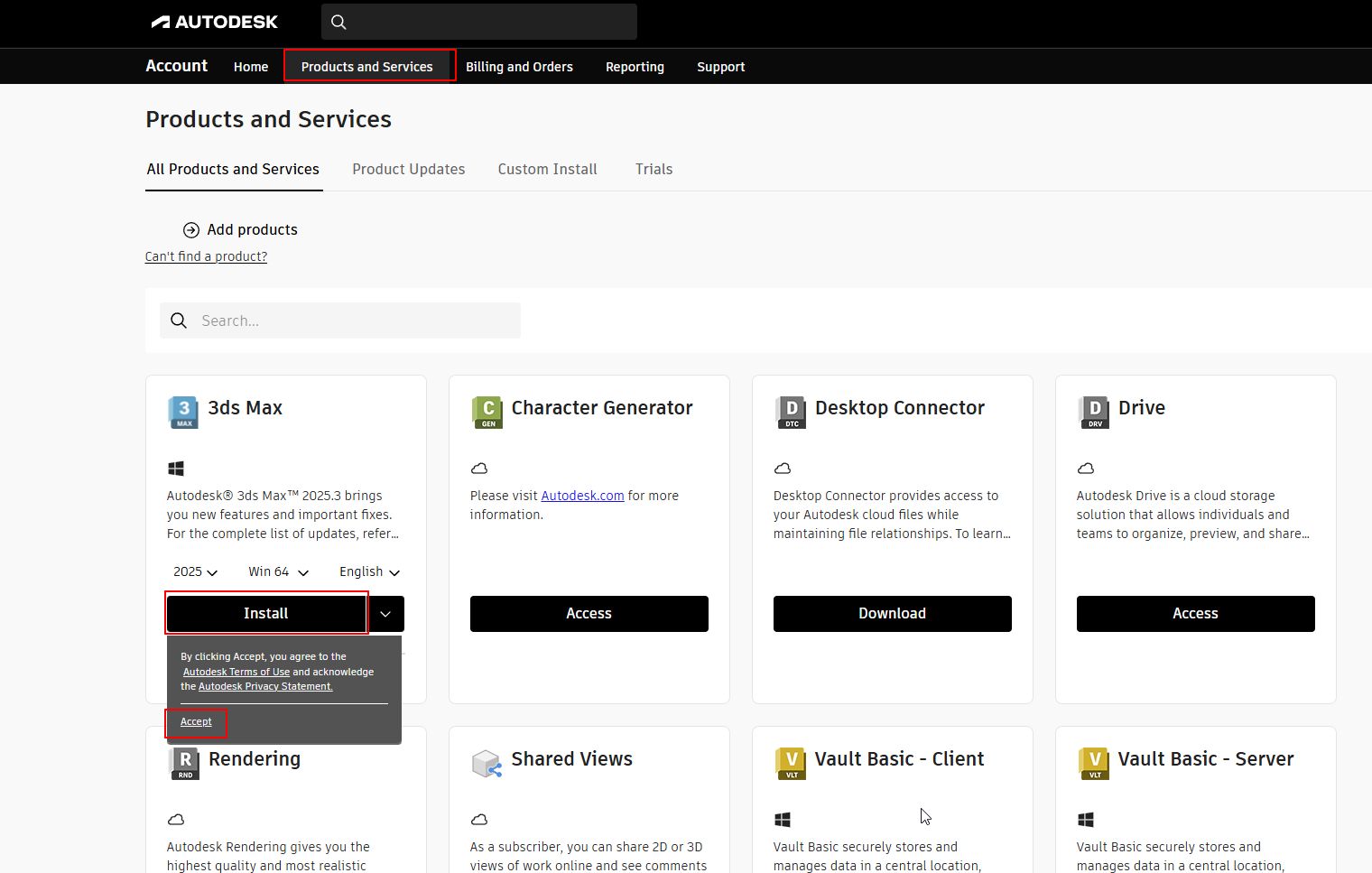
Task: Click the Shared Views cube icon
Action: (487, 764)
